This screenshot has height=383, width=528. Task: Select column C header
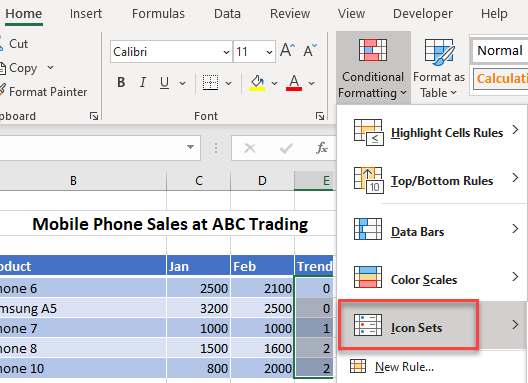point(199,181)
